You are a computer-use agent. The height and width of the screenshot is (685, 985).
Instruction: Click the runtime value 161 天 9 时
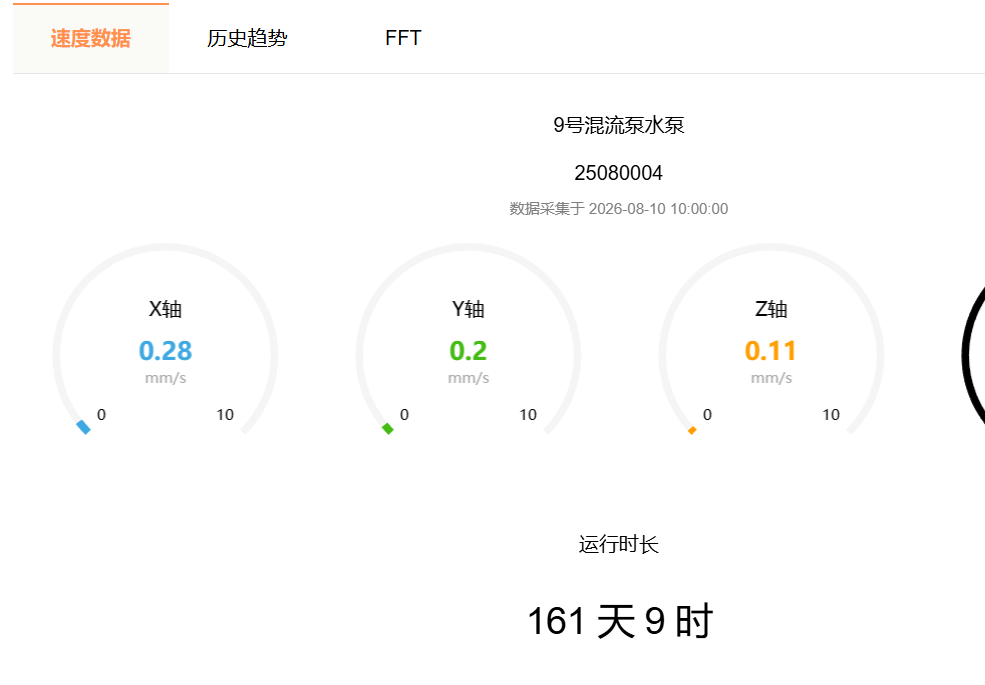coord(619,621)
